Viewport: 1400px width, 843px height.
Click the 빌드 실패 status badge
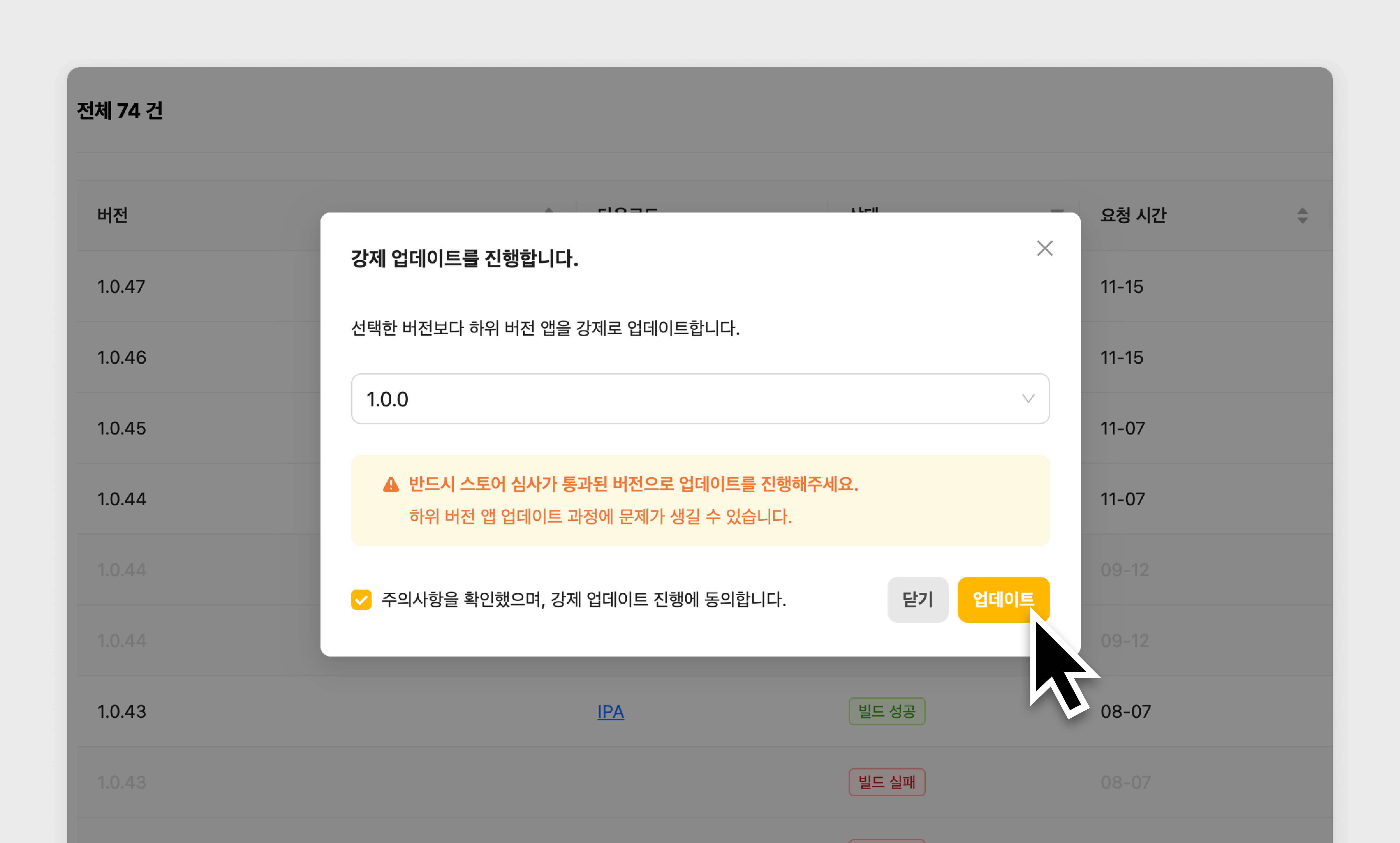click(887, 782)
